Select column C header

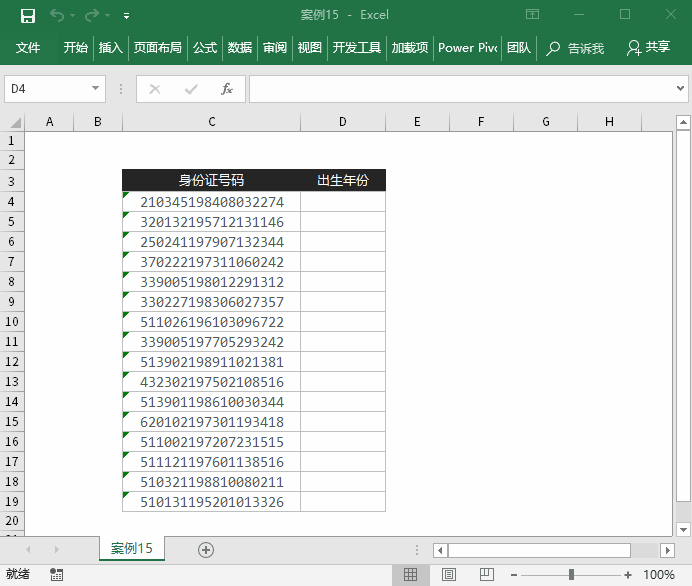(x=212, y=122)
